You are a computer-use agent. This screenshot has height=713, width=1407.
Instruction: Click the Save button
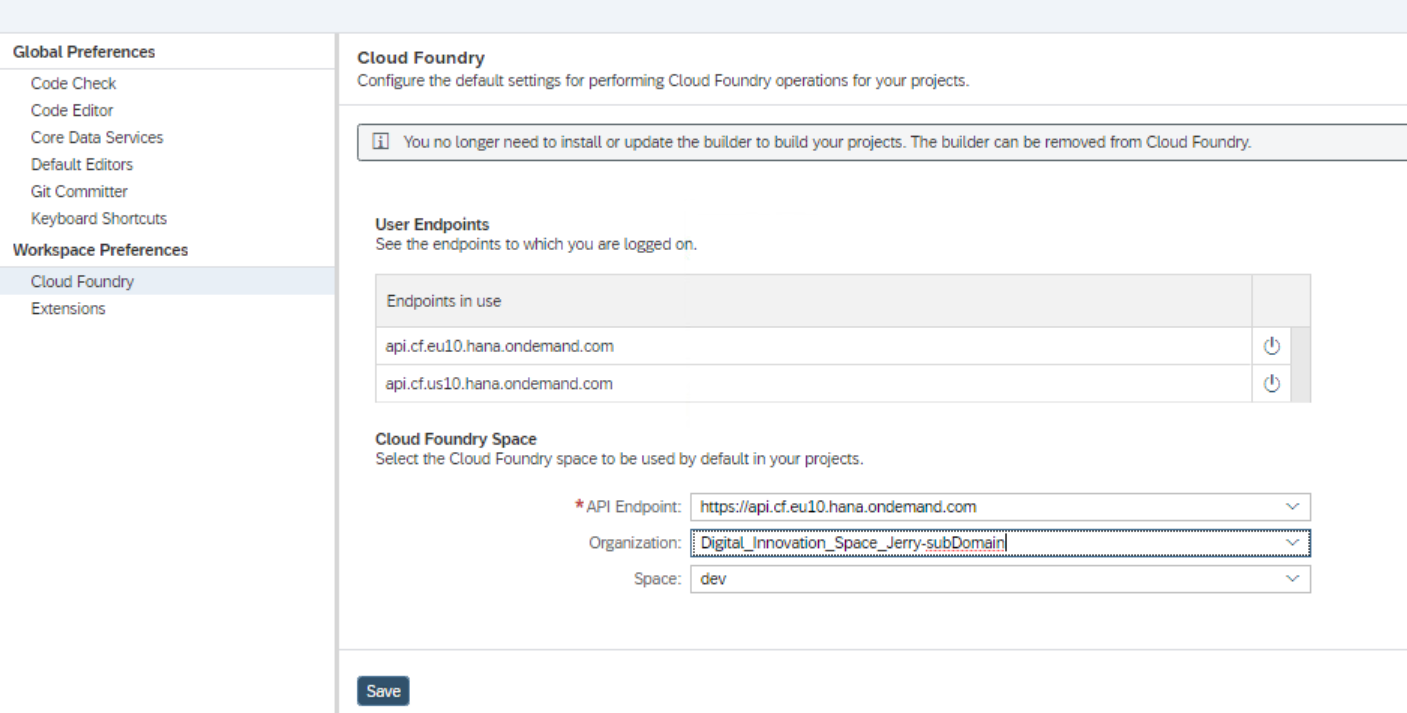point(383,691)
